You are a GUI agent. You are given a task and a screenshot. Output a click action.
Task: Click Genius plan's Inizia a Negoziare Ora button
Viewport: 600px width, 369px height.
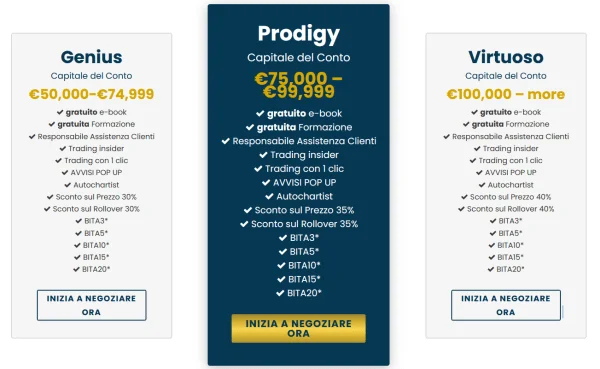point(91,305)
